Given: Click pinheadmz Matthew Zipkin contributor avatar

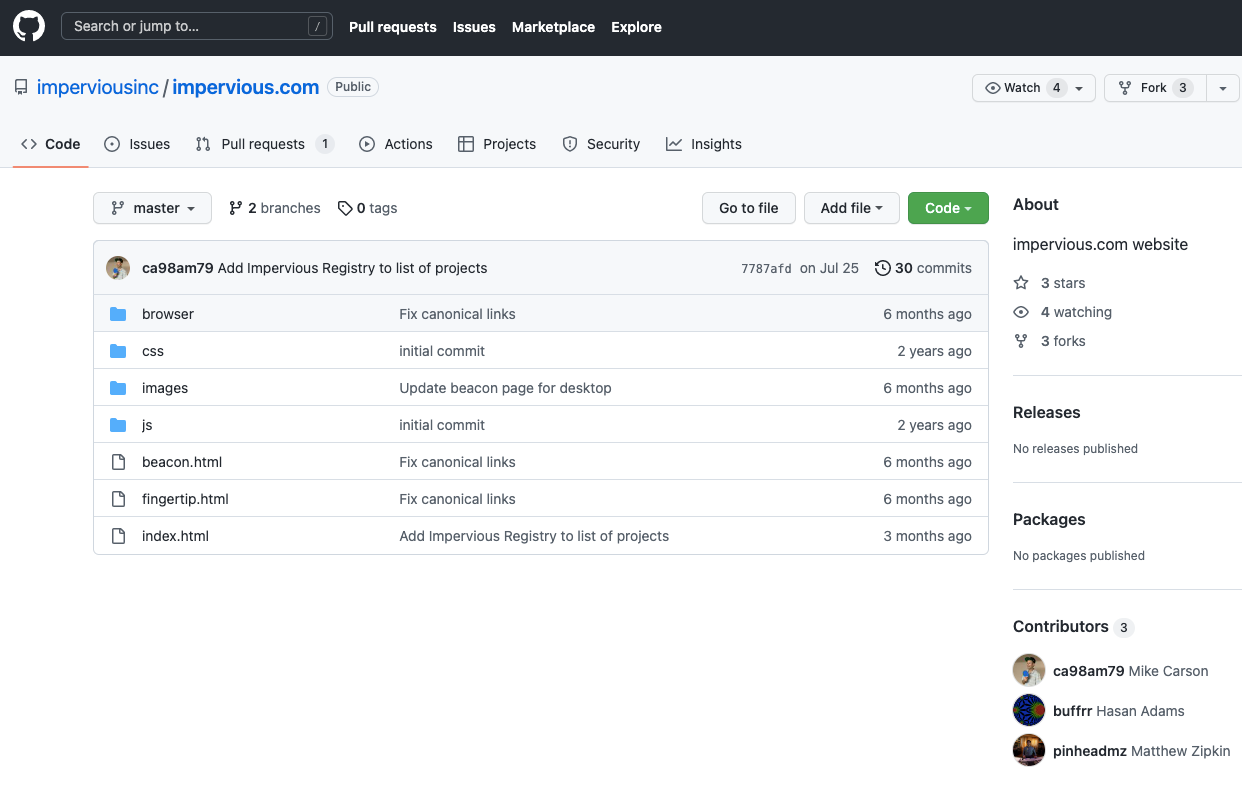Looking at the screenshot, I should point(1029,750).
